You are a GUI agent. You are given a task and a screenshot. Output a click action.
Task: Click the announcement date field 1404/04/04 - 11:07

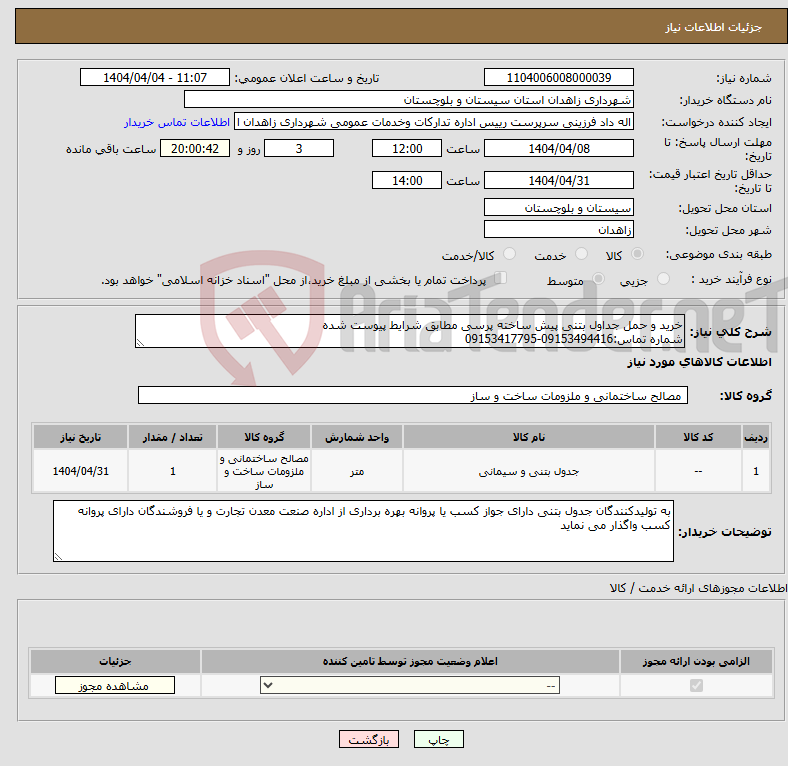(x=155, y=78)
